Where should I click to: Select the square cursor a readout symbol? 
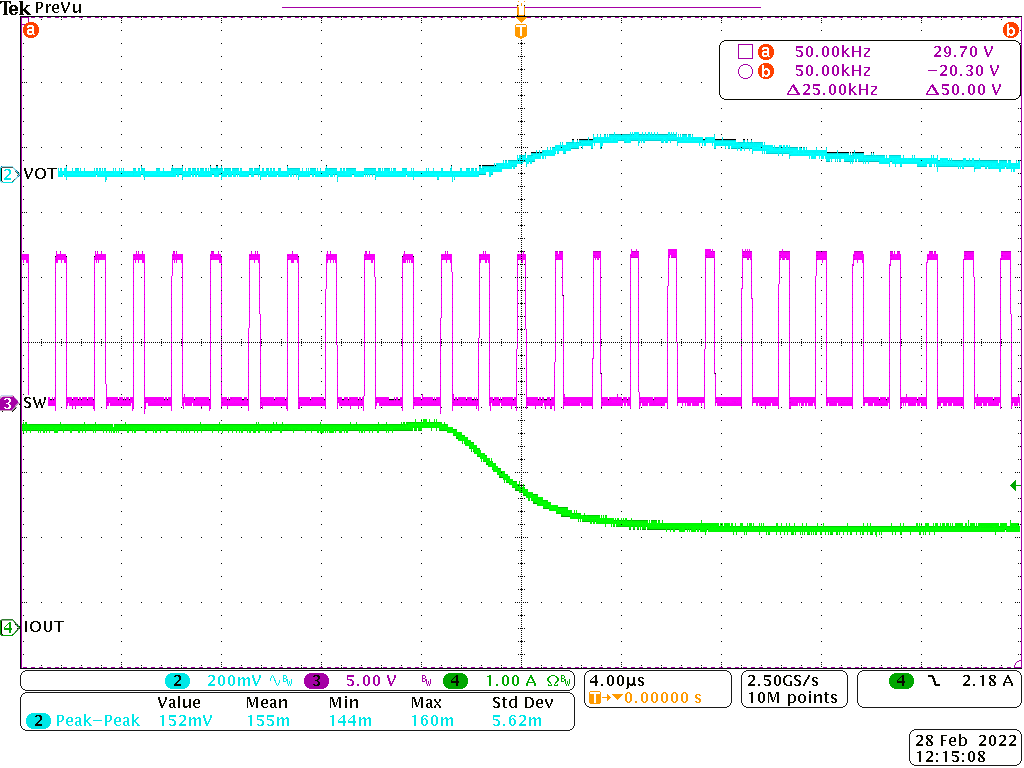[744, 52]
